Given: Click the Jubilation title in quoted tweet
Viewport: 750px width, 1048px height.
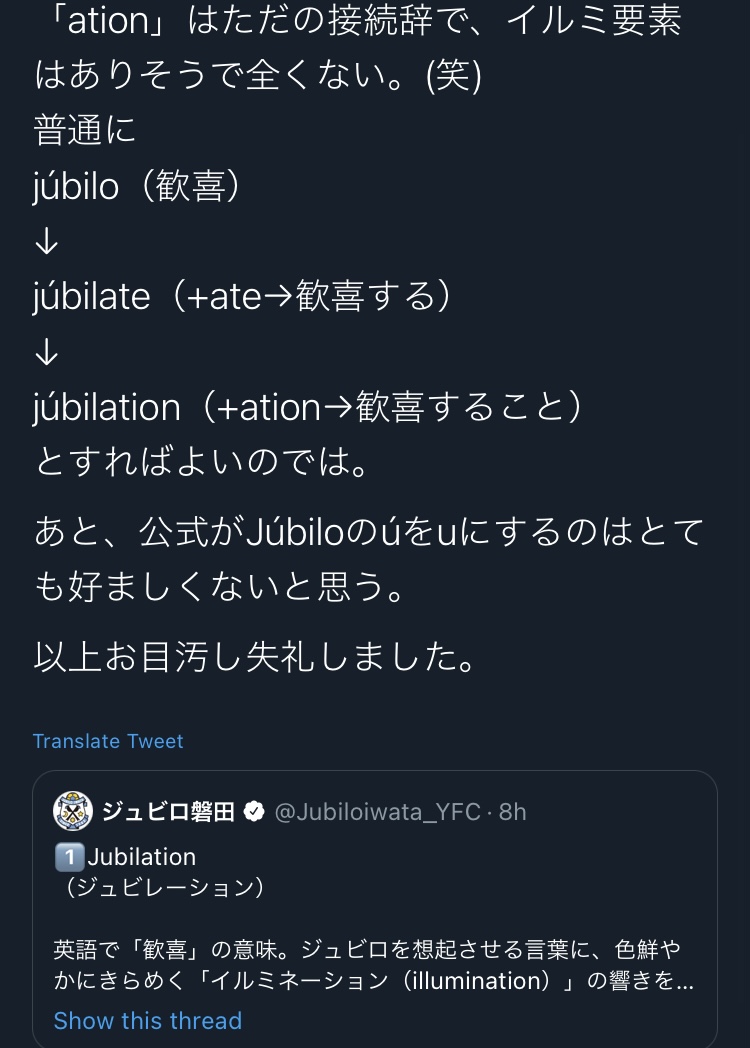Looking at the screenshot, I should coord(142,857).
